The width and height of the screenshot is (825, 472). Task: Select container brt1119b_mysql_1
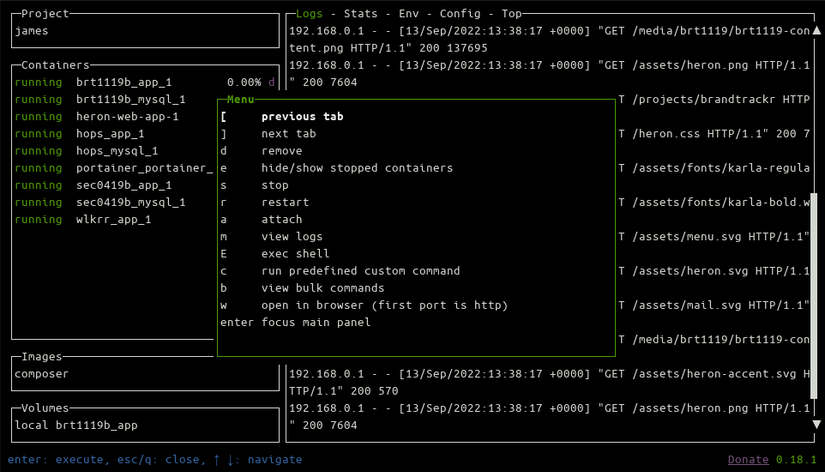click(x=115, y=99)
